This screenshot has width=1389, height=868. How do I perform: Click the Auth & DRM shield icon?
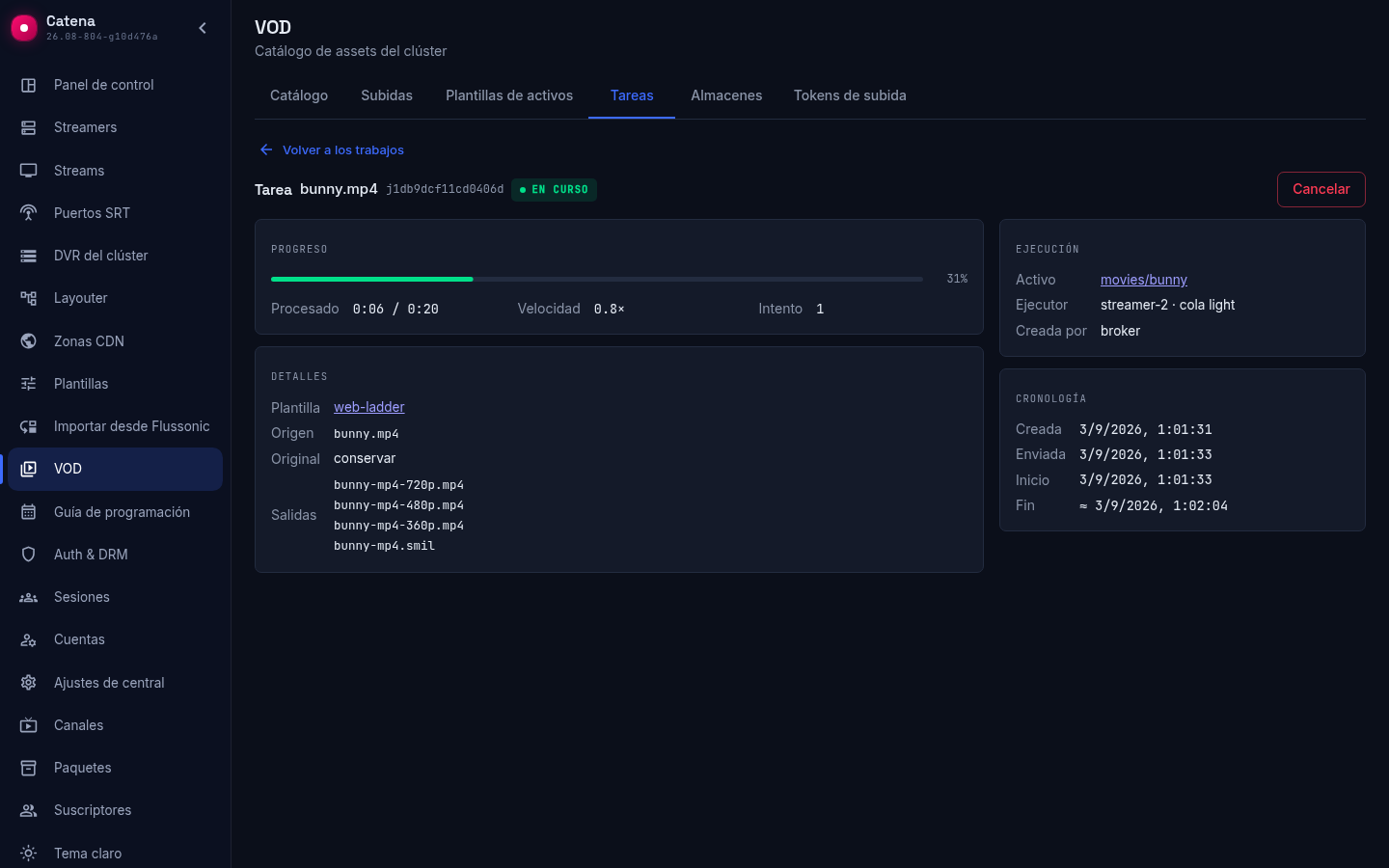click(x=29, y=555)
